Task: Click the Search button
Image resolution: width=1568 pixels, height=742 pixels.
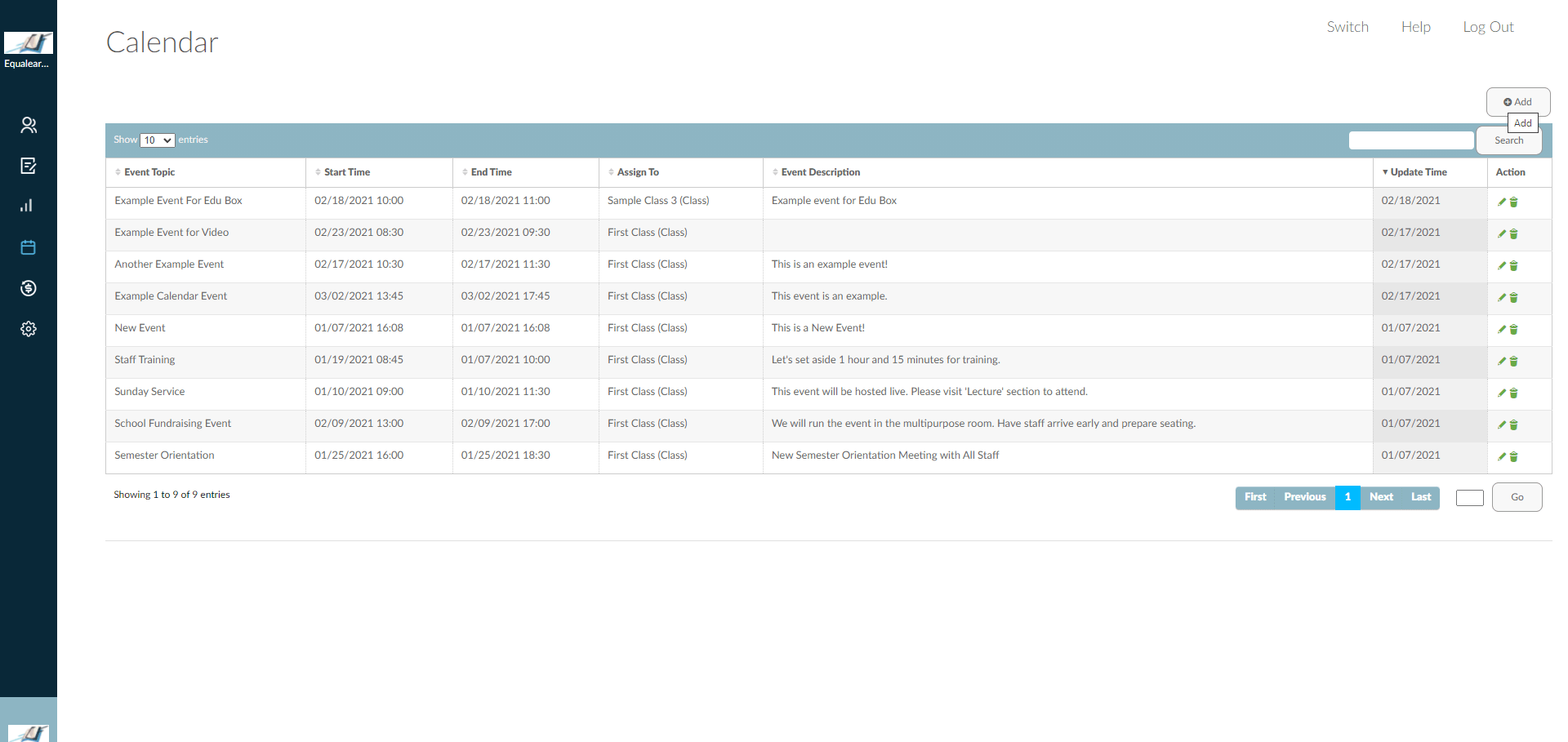Action: point(1508,140)
